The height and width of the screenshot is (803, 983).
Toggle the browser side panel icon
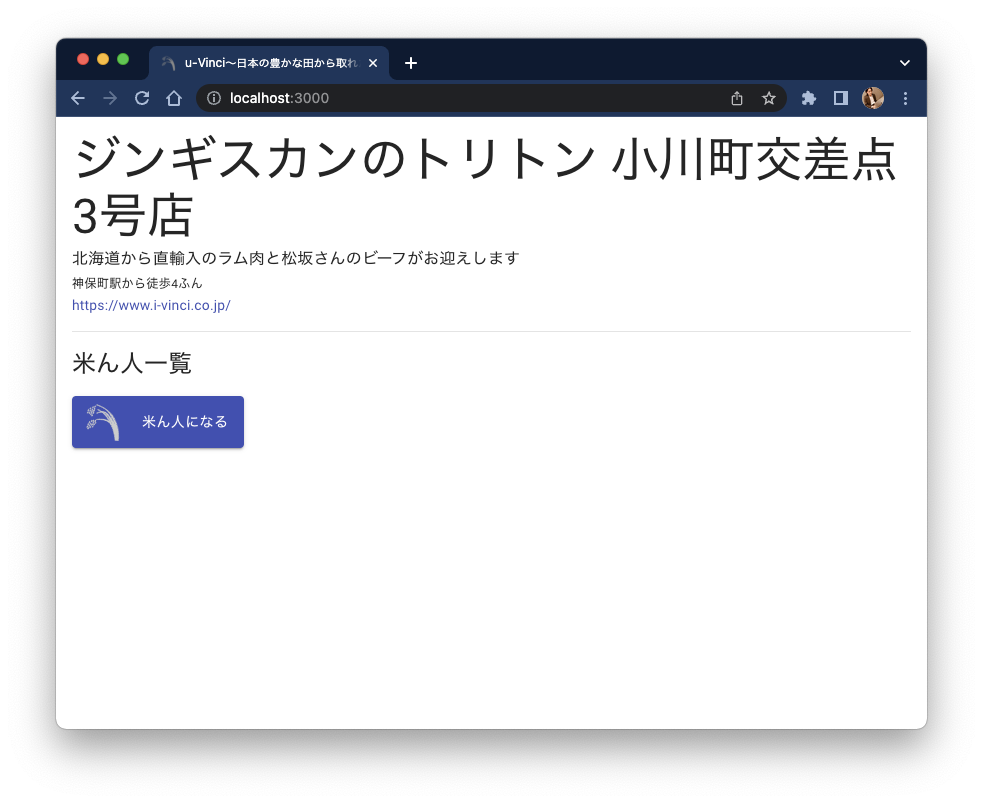[841, 98]
